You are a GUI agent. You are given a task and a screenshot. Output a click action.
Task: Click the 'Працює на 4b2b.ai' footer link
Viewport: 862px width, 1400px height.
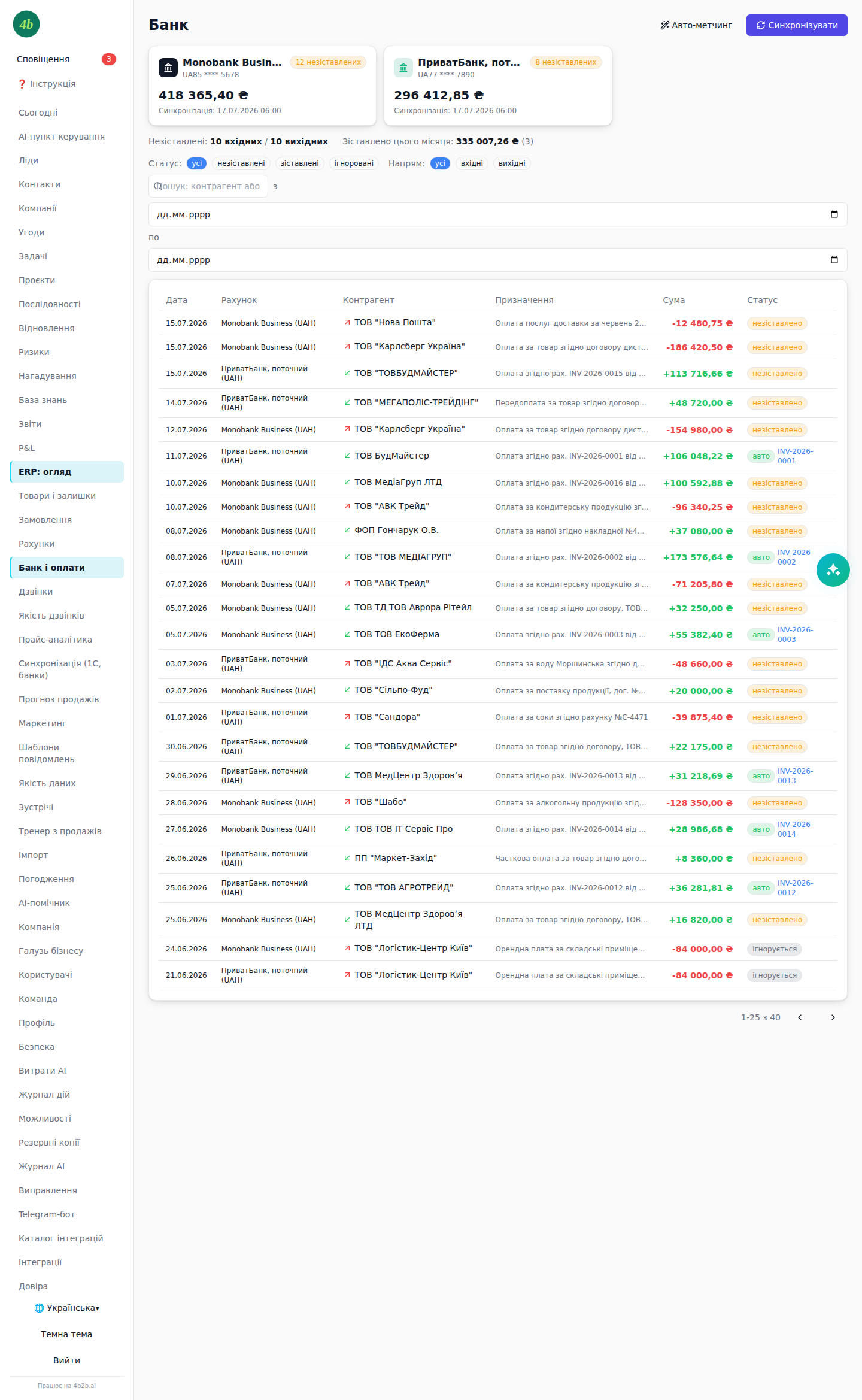click(66, 1386)
